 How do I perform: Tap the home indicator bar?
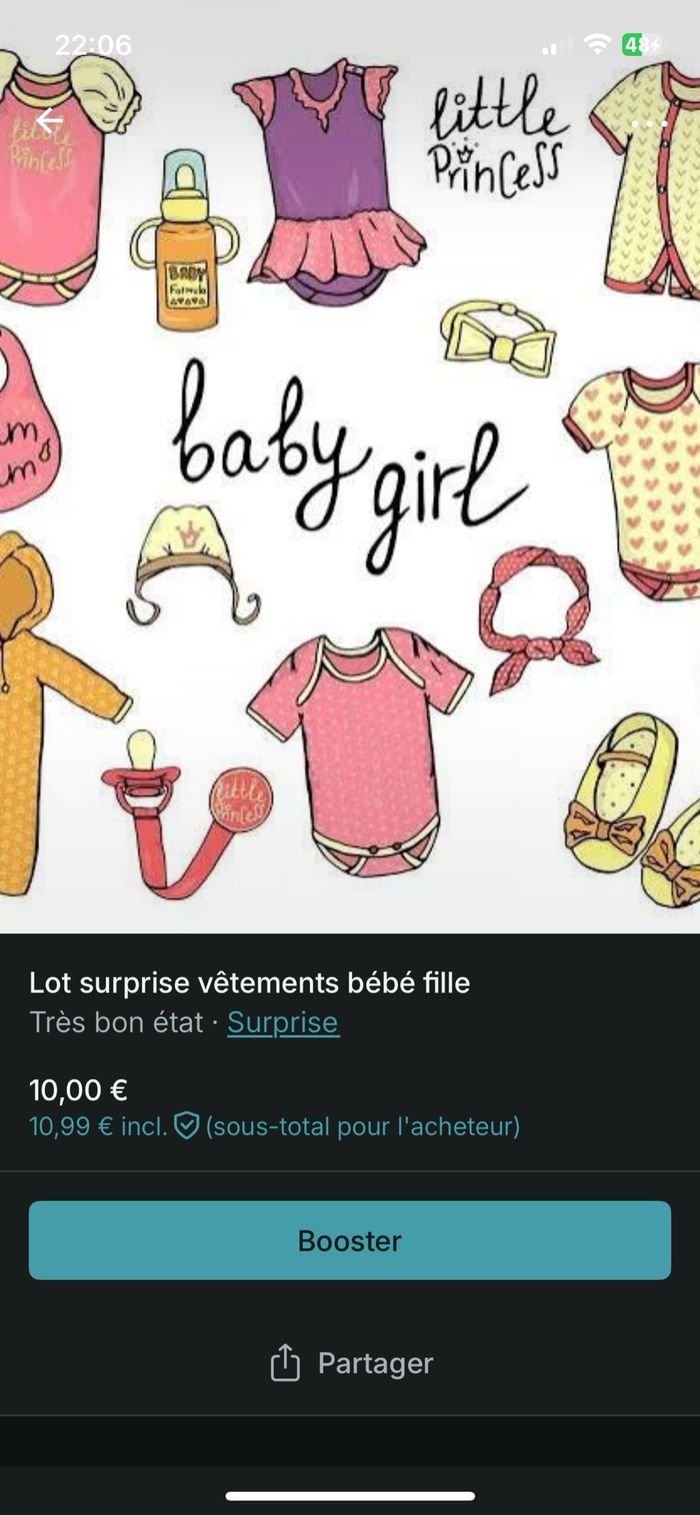point(350,1496)
